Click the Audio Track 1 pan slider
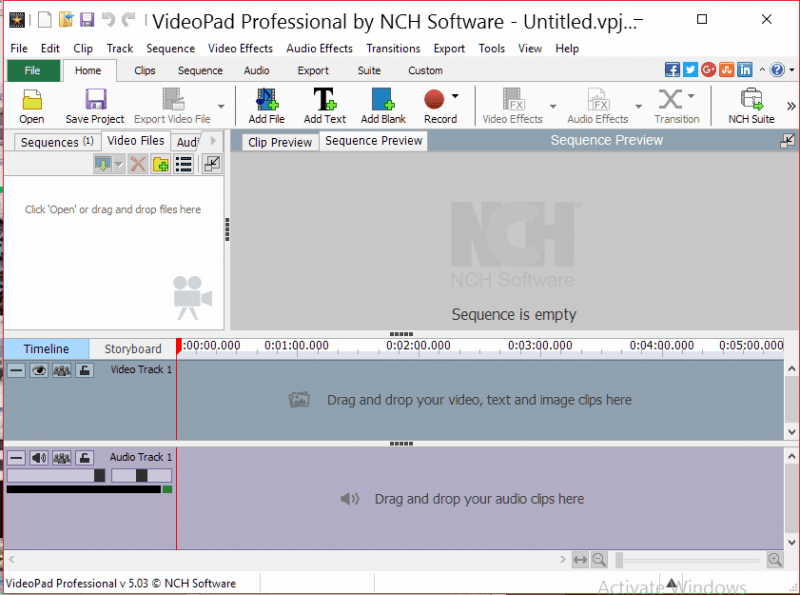The image size is (800, 595). [141, 476]
